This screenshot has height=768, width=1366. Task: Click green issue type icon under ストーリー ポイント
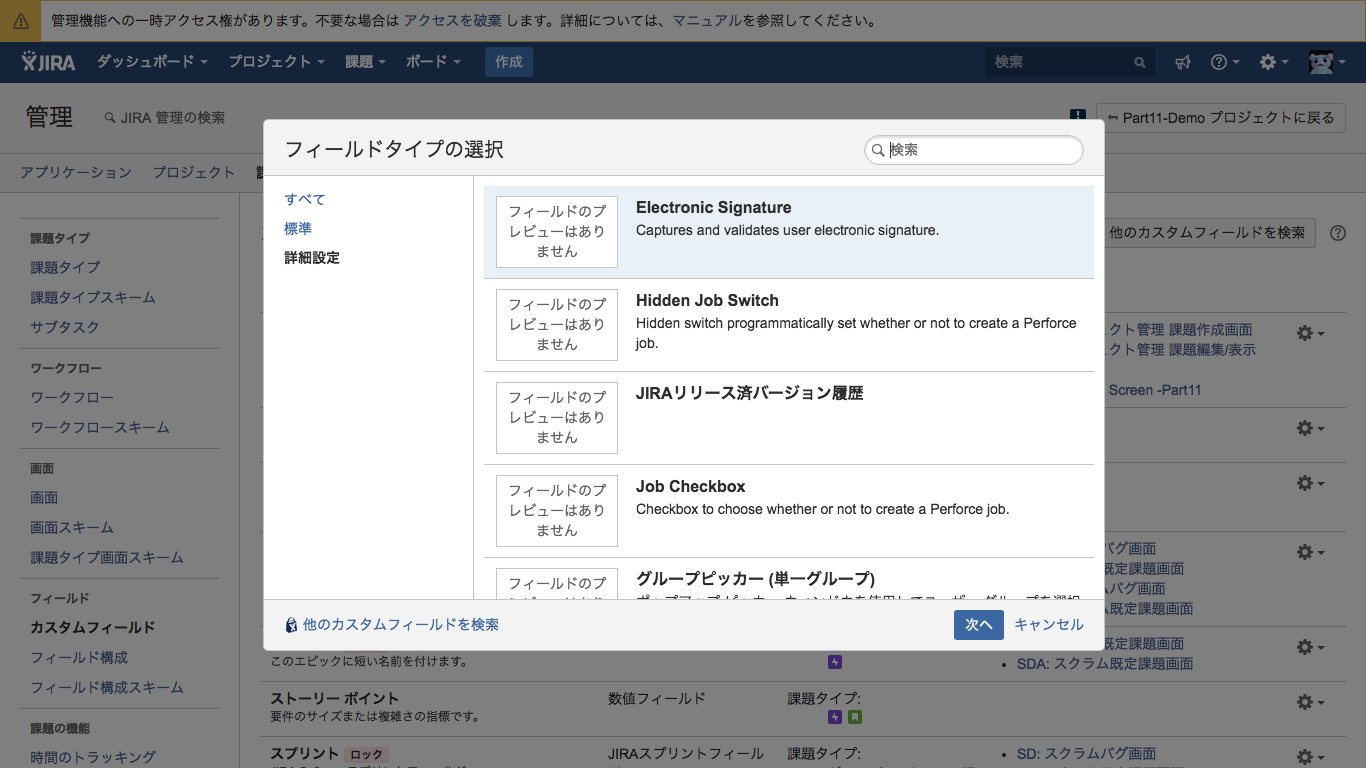point(855,717)
